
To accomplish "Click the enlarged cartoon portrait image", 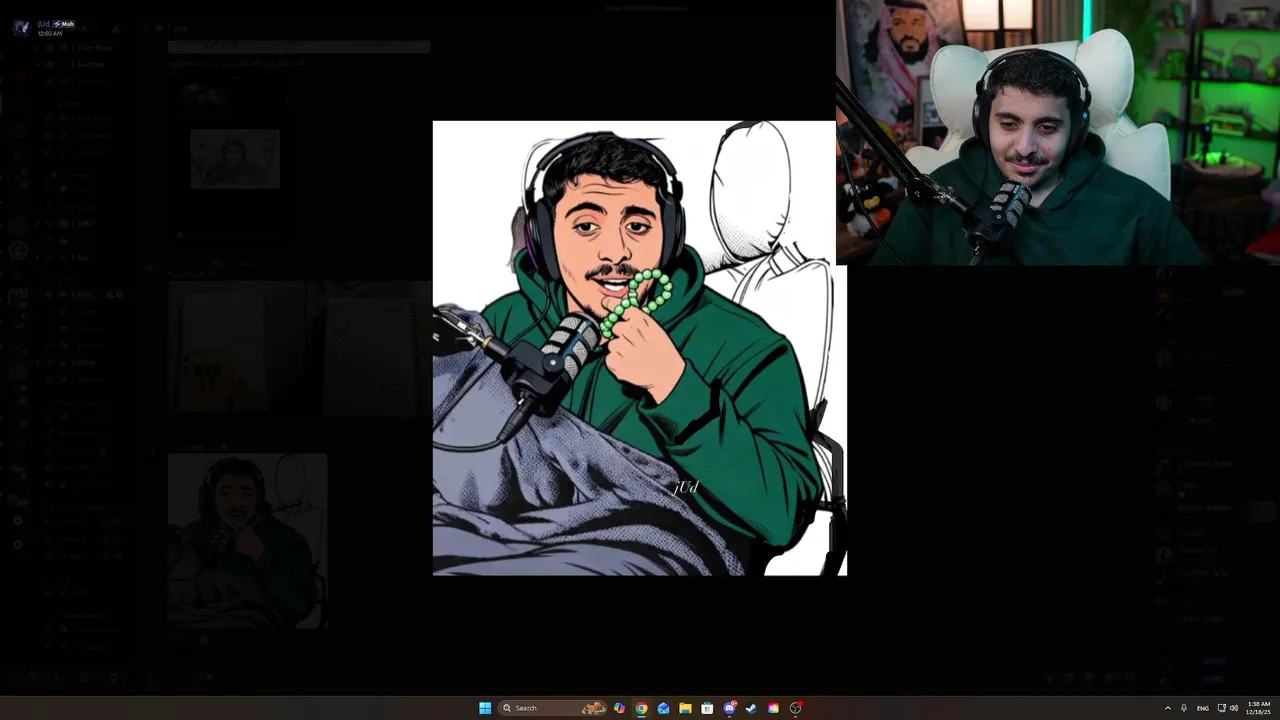I will pyautogui.click(x=640, y=348).
